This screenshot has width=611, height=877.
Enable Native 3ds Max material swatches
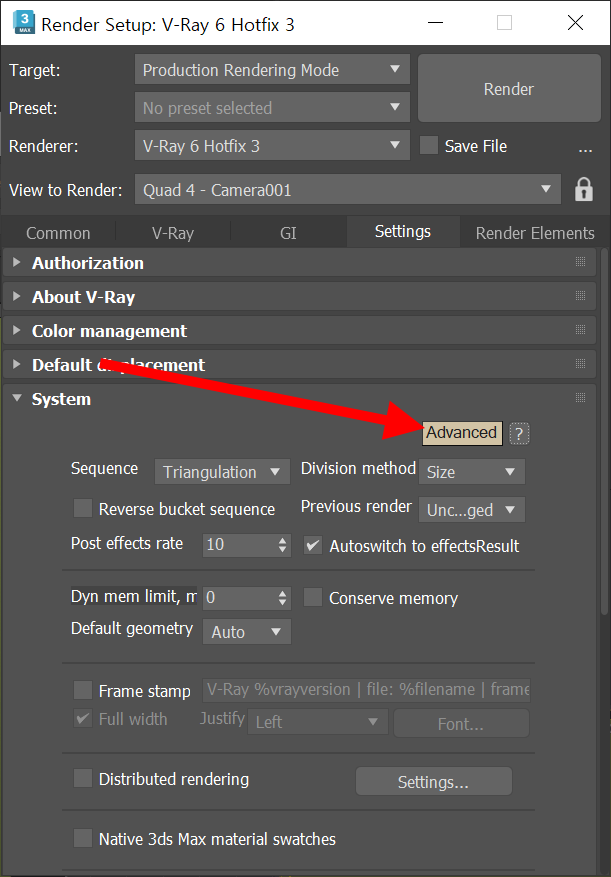click(83, 839)
